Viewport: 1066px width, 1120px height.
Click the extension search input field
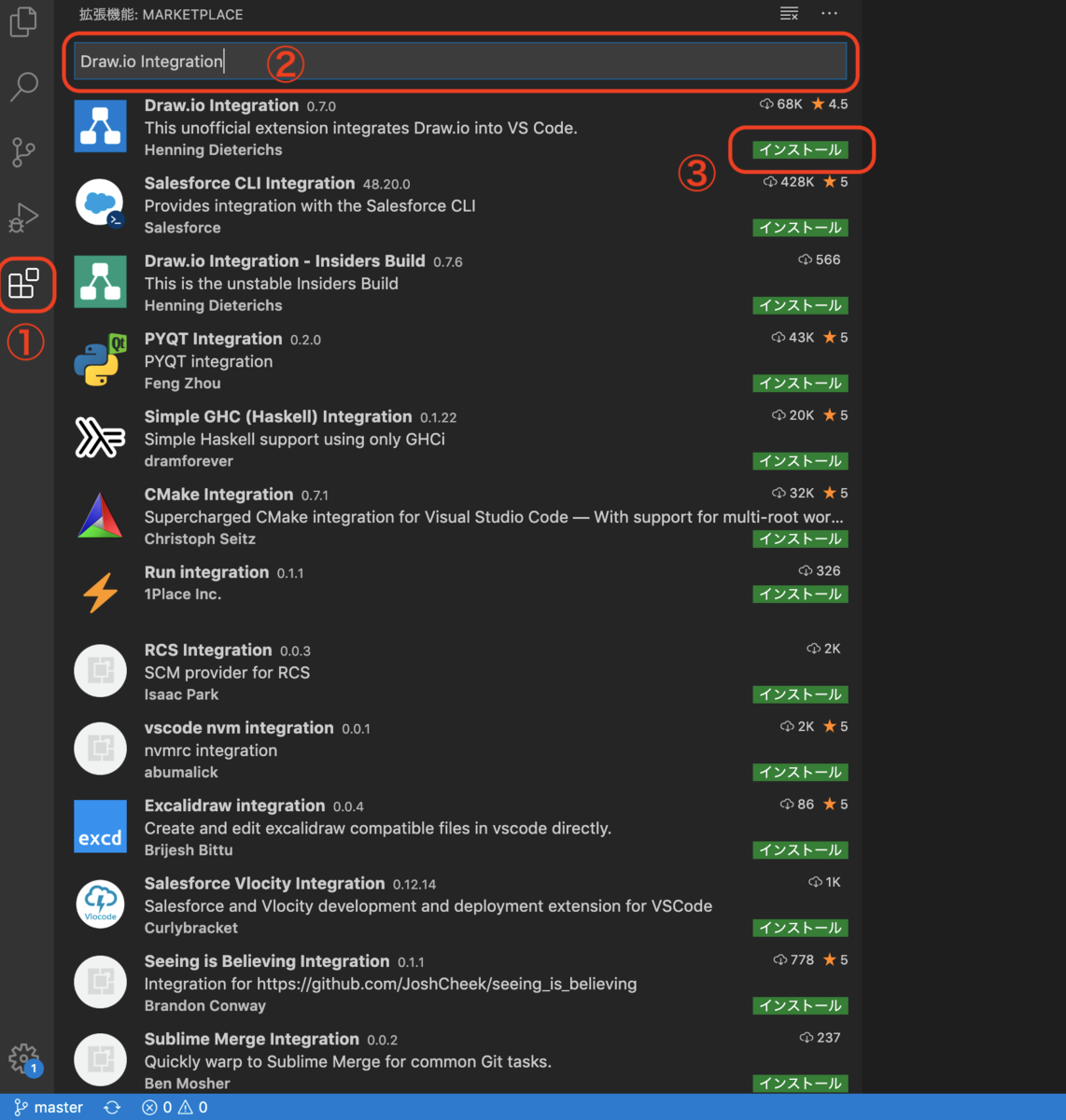pyautogui.click(x=460, y=62)
